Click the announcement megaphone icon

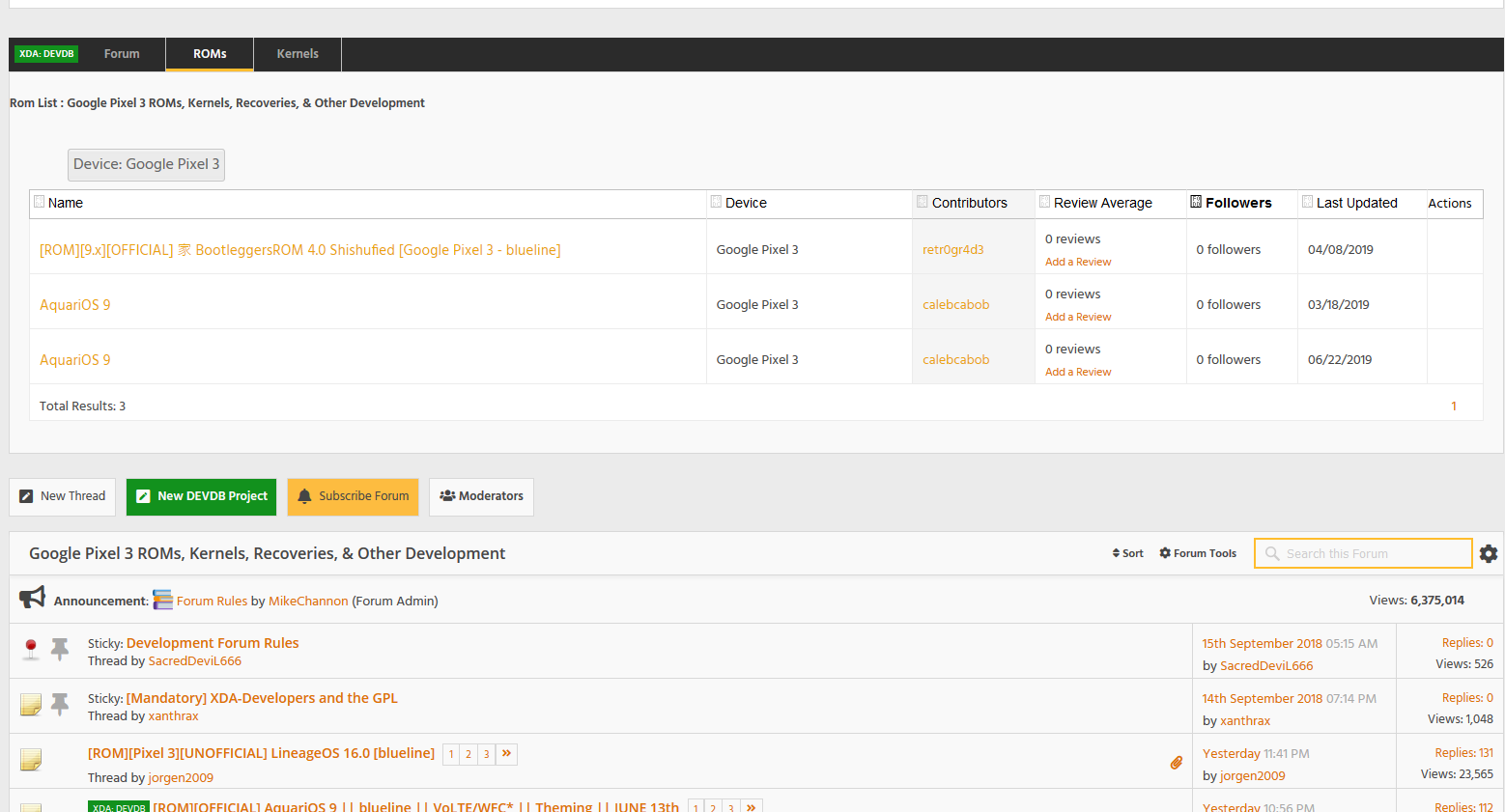33,598
